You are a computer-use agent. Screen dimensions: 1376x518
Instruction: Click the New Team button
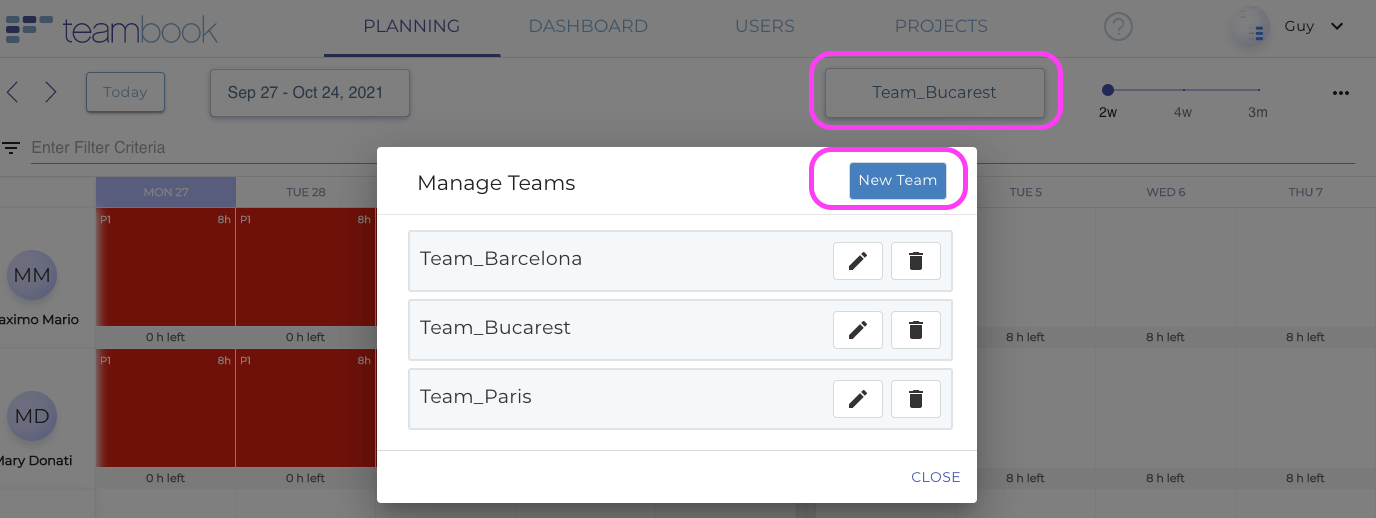tap(897, 180)
